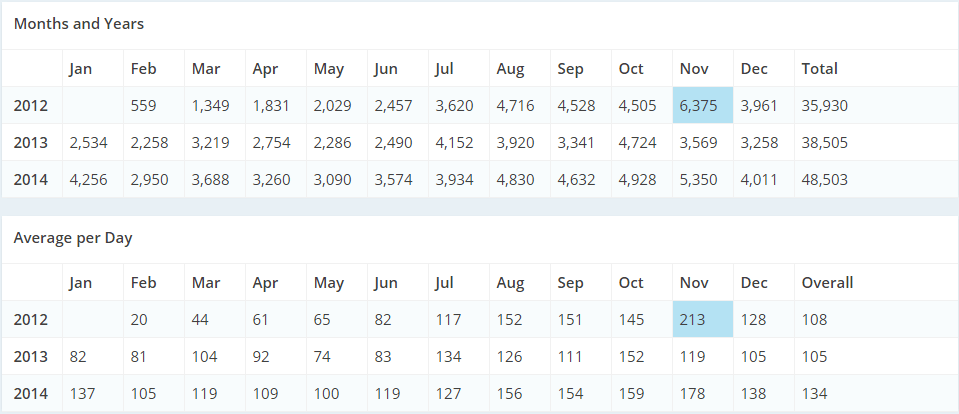The height and width of the screenshot is (414, 959).
Task: Click the Nov column header in the monthly table
Action: tap(693, 69)
